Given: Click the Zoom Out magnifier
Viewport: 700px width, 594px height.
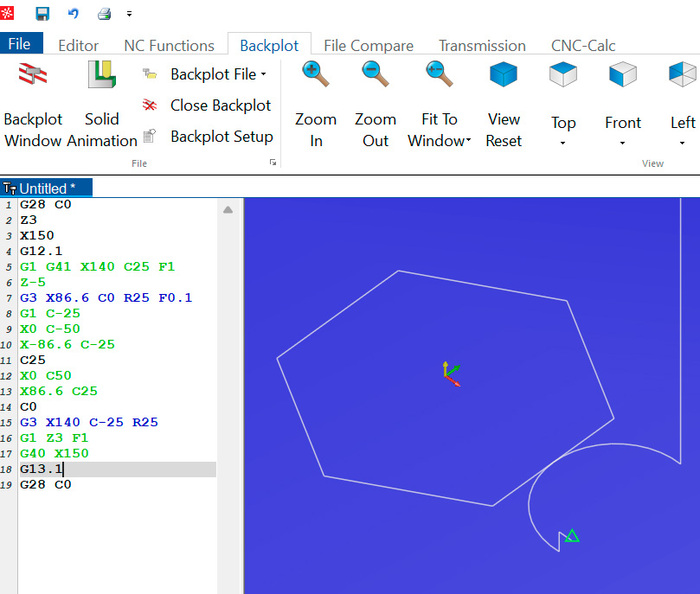Looking at the screenshot, I should 375,105.
